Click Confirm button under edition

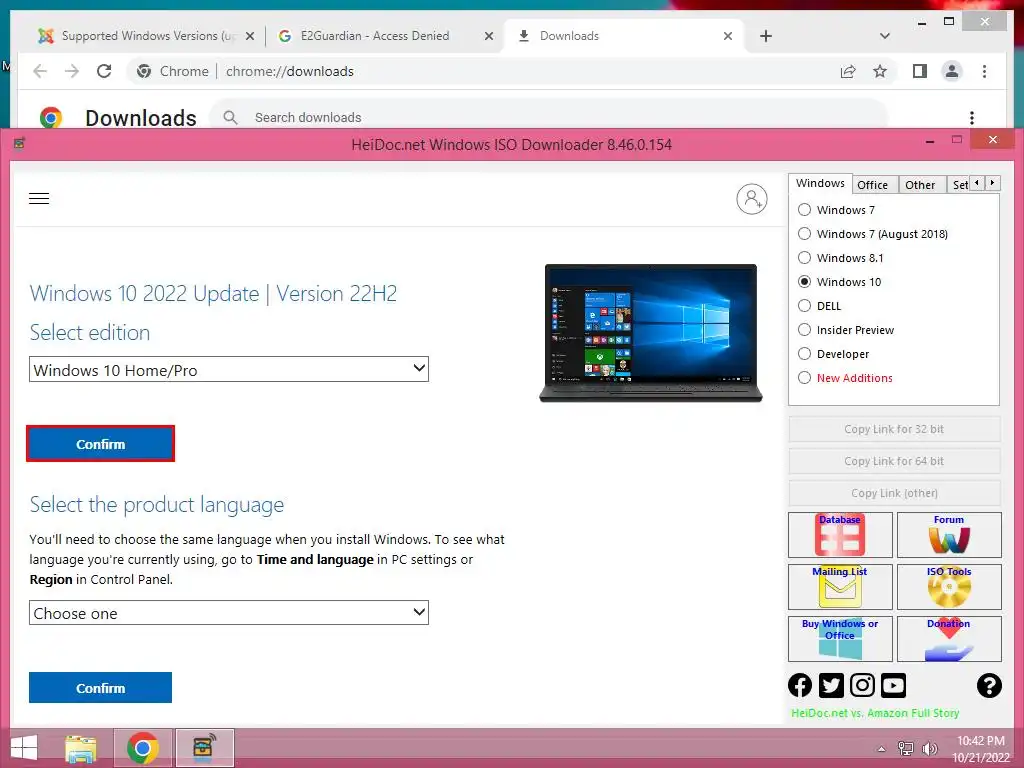tap(101, 444)
